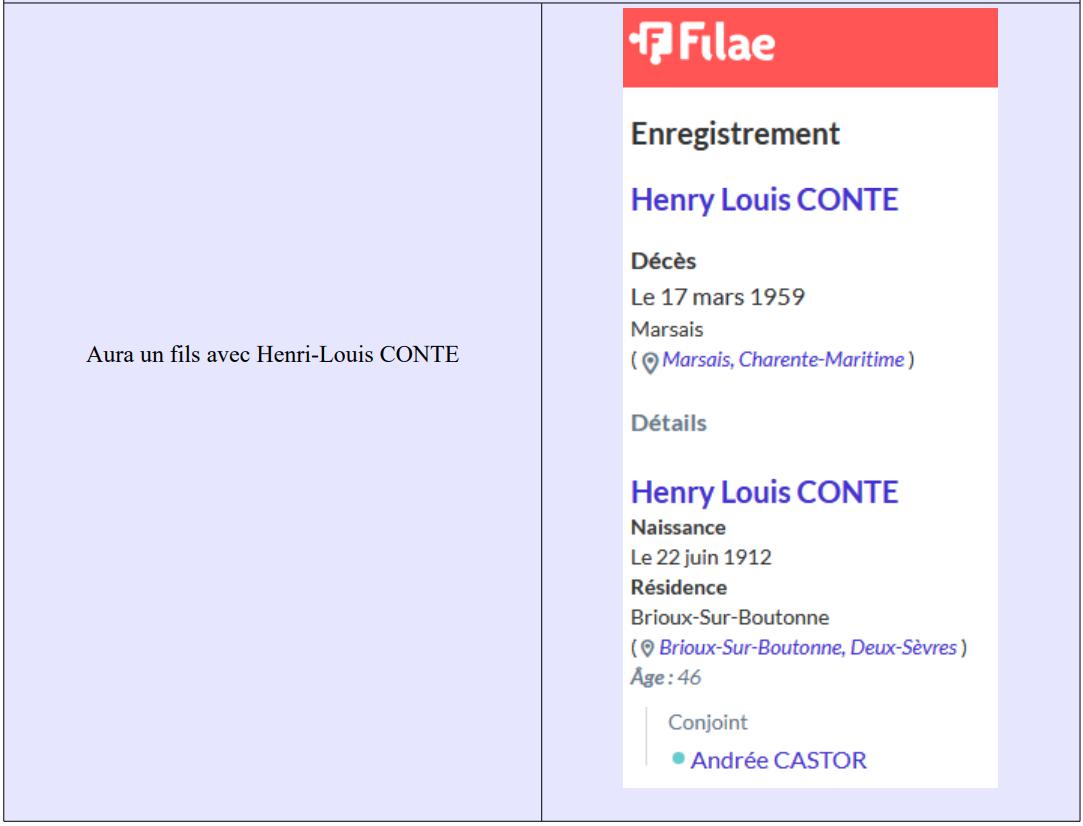Screen dimensions: 1083x826
Task: Open spouse Andrée CASTOR's record link
Action: (x=778, y=760)
